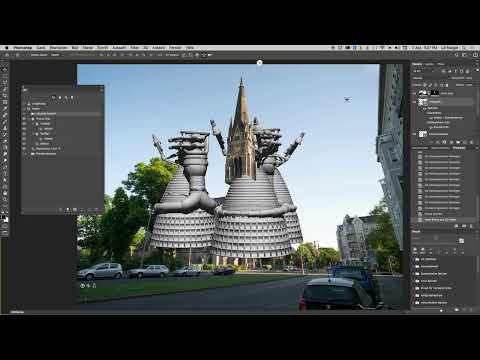Click the pan camera icon on the canvas
480x360 pixels.
(88, 285)
